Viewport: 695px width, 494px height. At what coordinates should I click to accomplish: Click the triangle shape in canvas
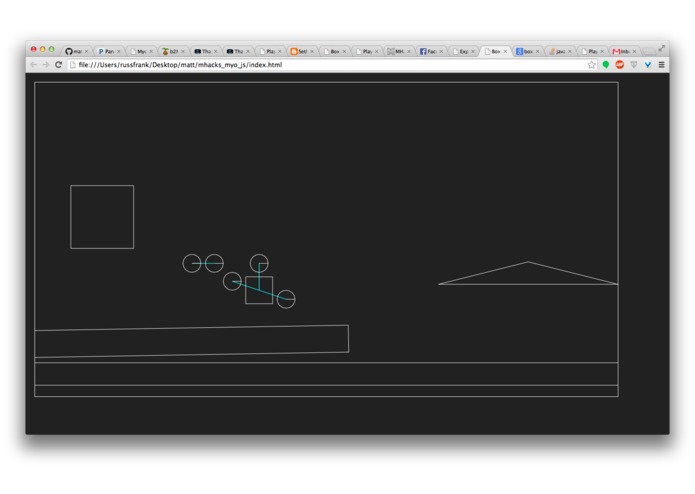click(x=528, y=276)
